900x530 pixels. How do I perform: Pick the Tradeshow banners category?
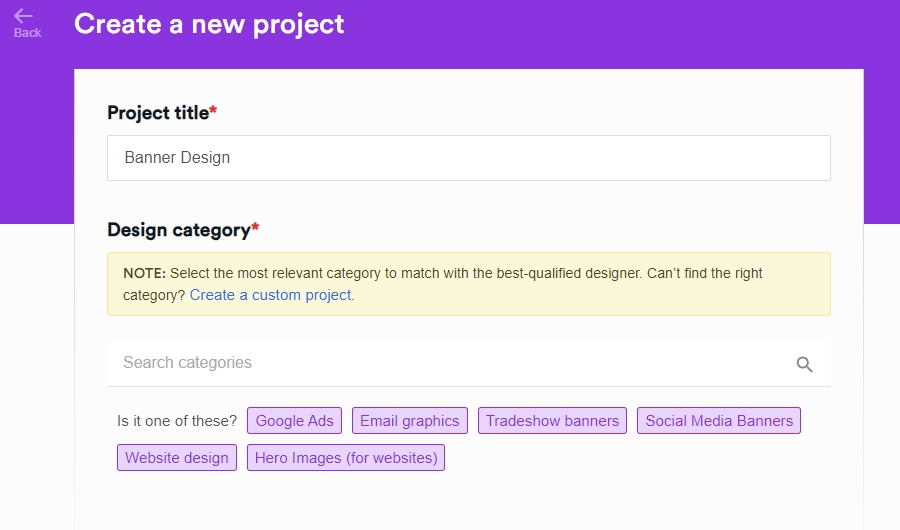[x=552, y=421]
